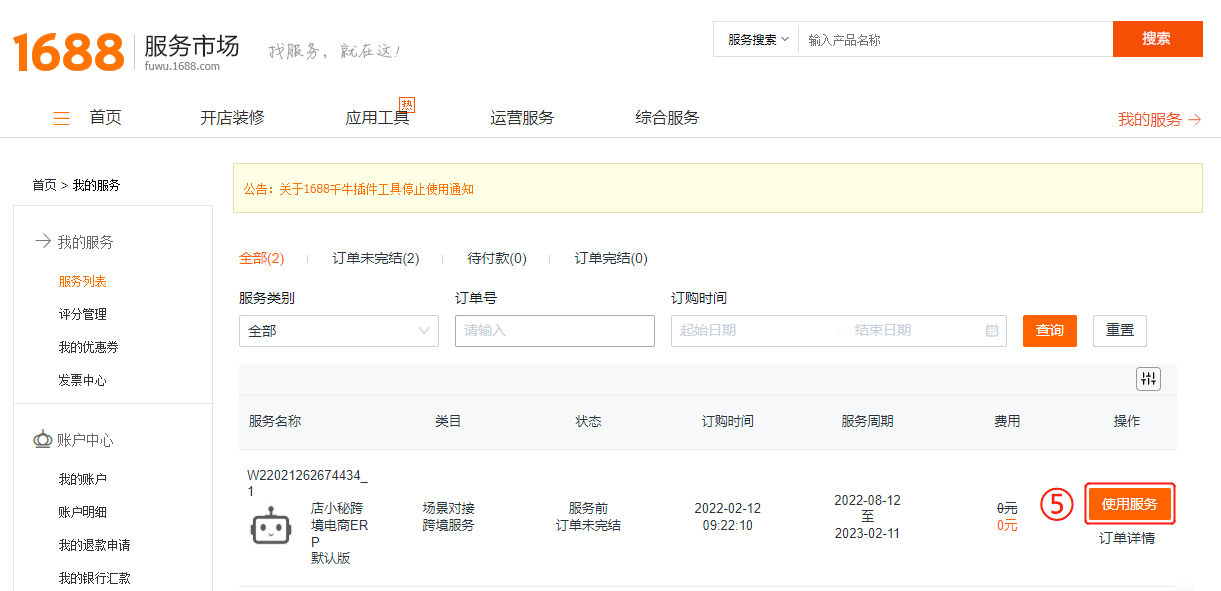Open 发票中心 in sidebar
Screen dimensions: 1221x591
click(83, 380)
